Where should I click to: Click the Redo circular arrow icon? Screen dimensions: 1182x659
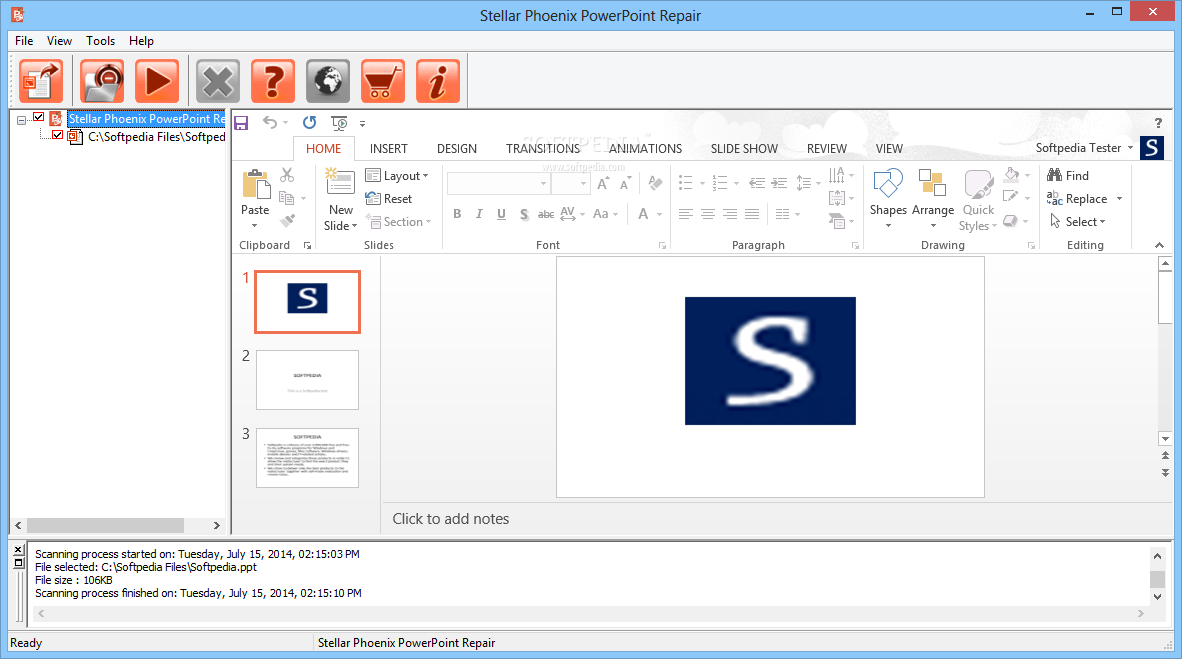coord(309,122)
